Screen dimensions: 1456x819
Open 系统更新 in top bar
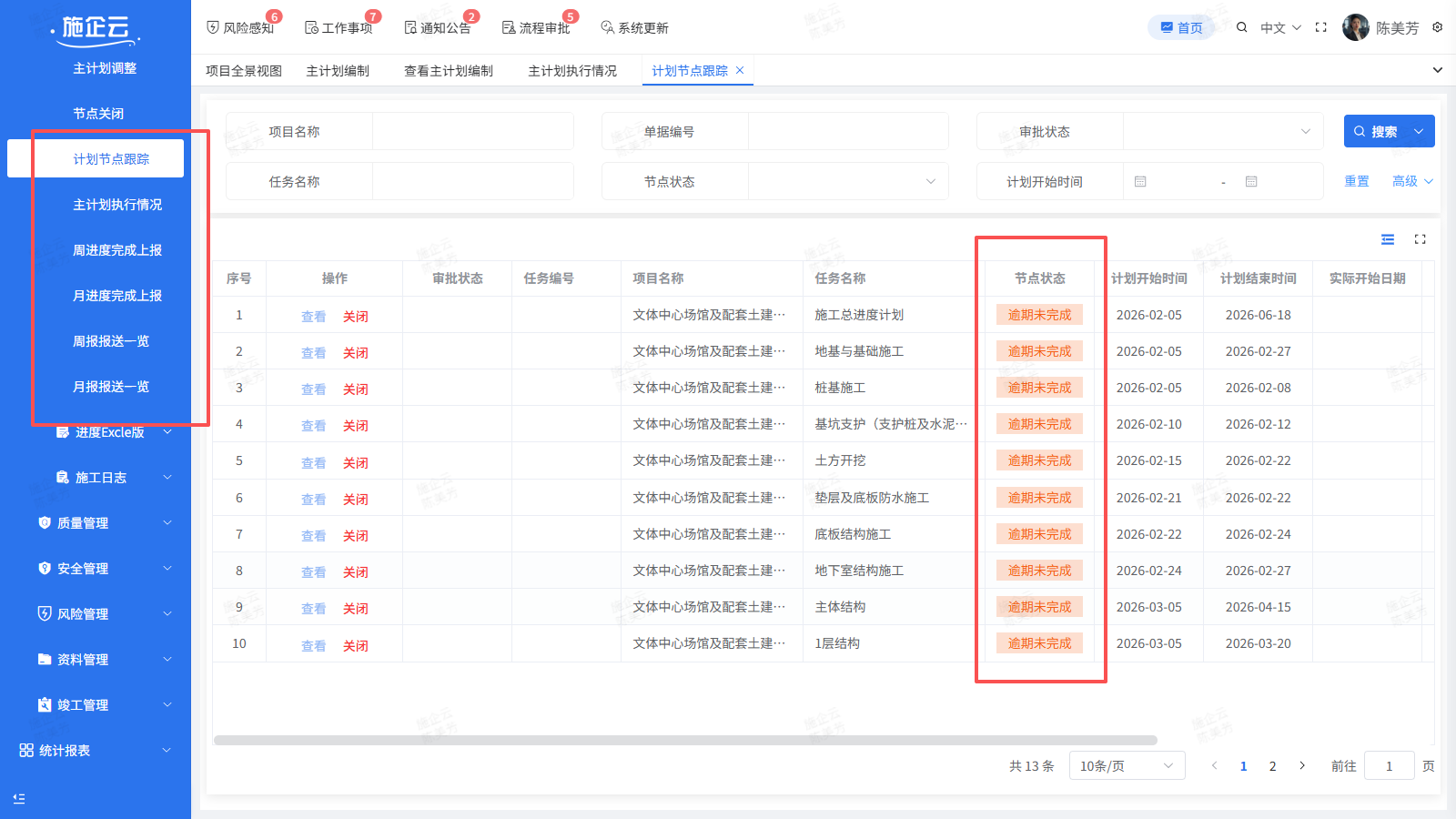(634, 28)
